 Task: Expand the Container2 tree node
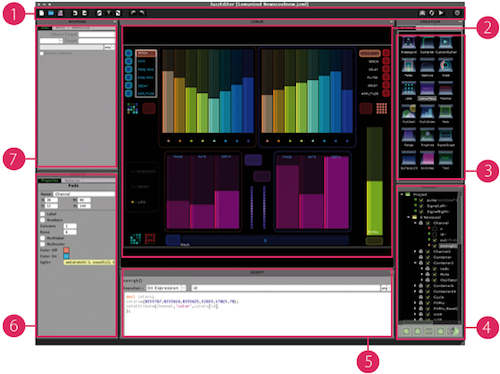pyautogui.click(x=415, y=263)
